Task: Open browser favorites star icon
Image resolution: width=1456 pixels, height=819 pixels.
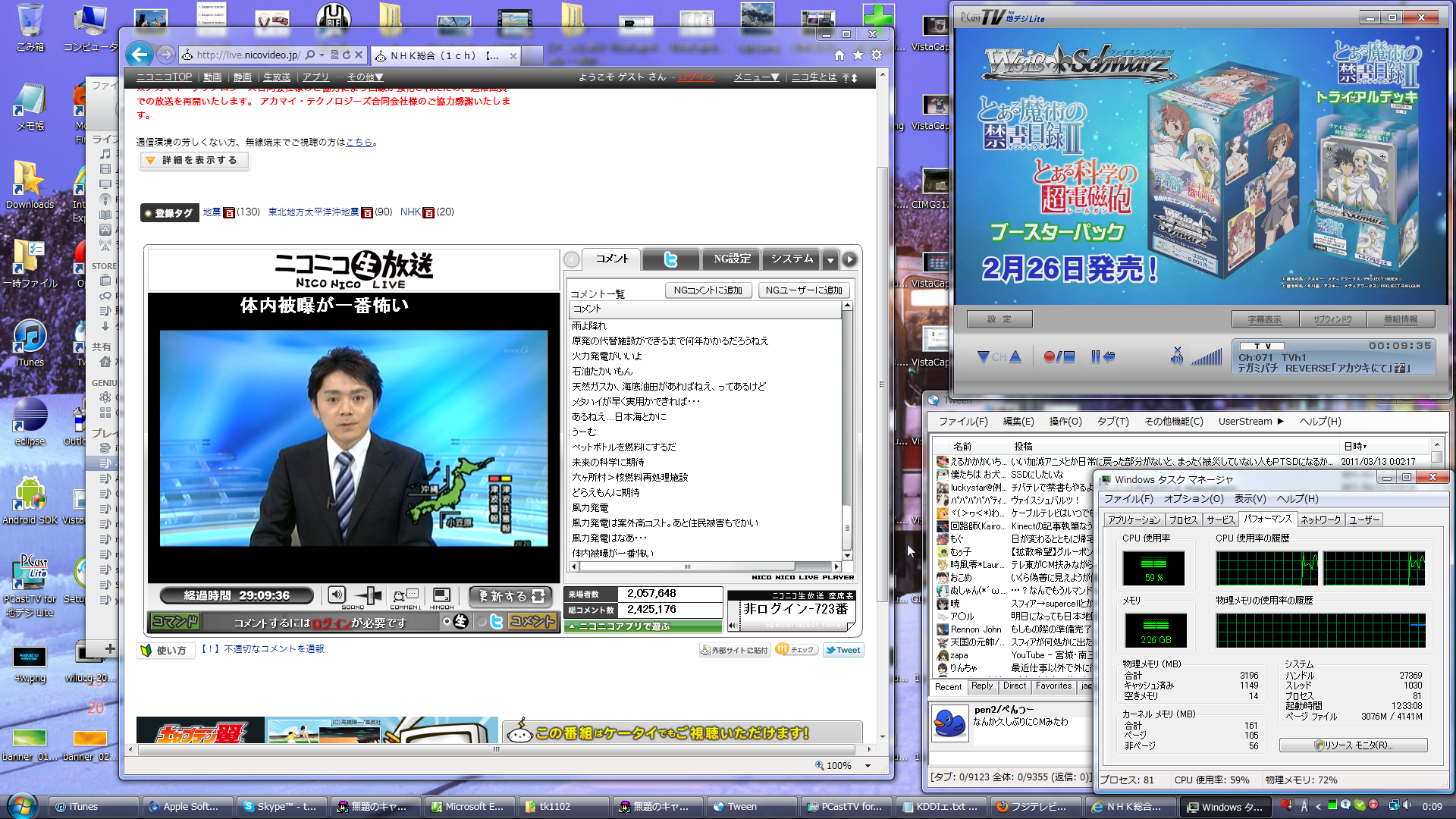Action: coord(858,55)
